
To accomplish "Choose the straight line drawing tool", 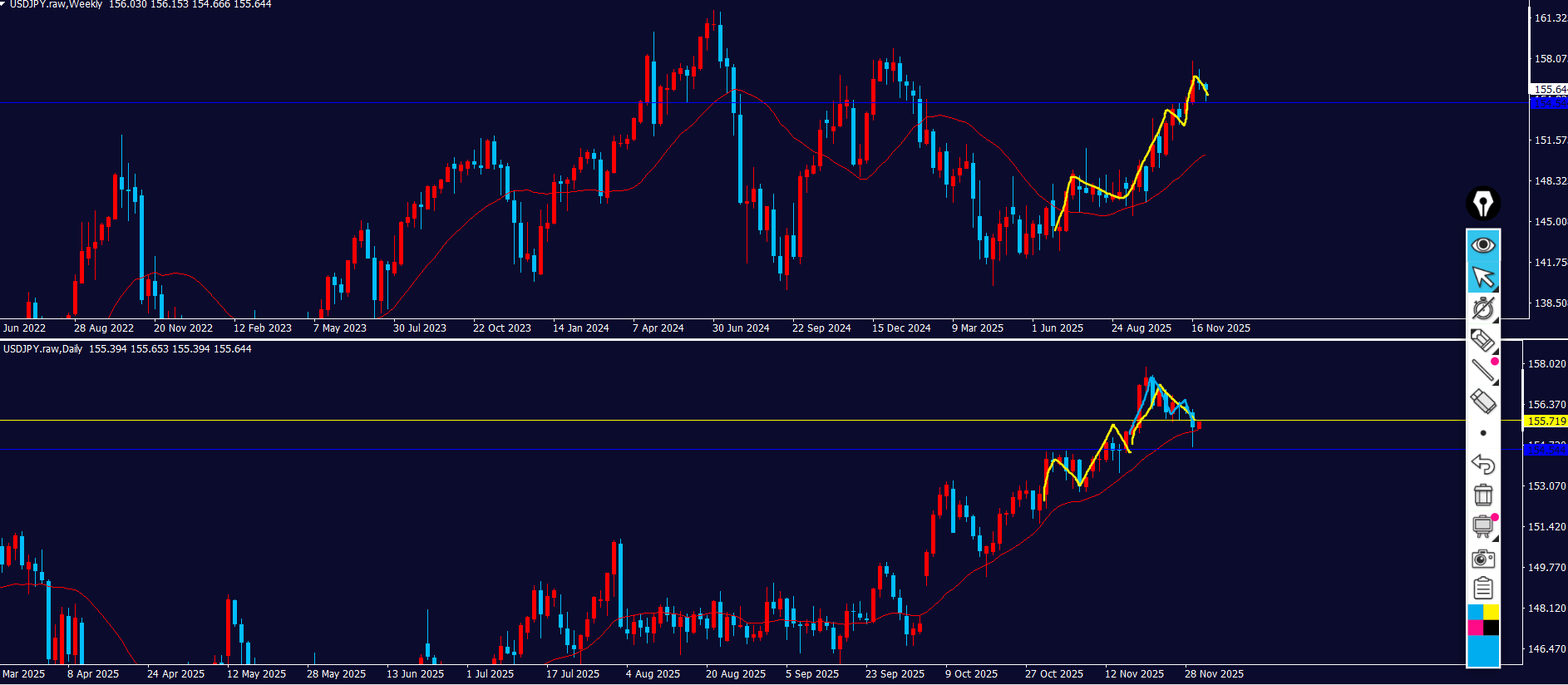I will click(1482, 371).
